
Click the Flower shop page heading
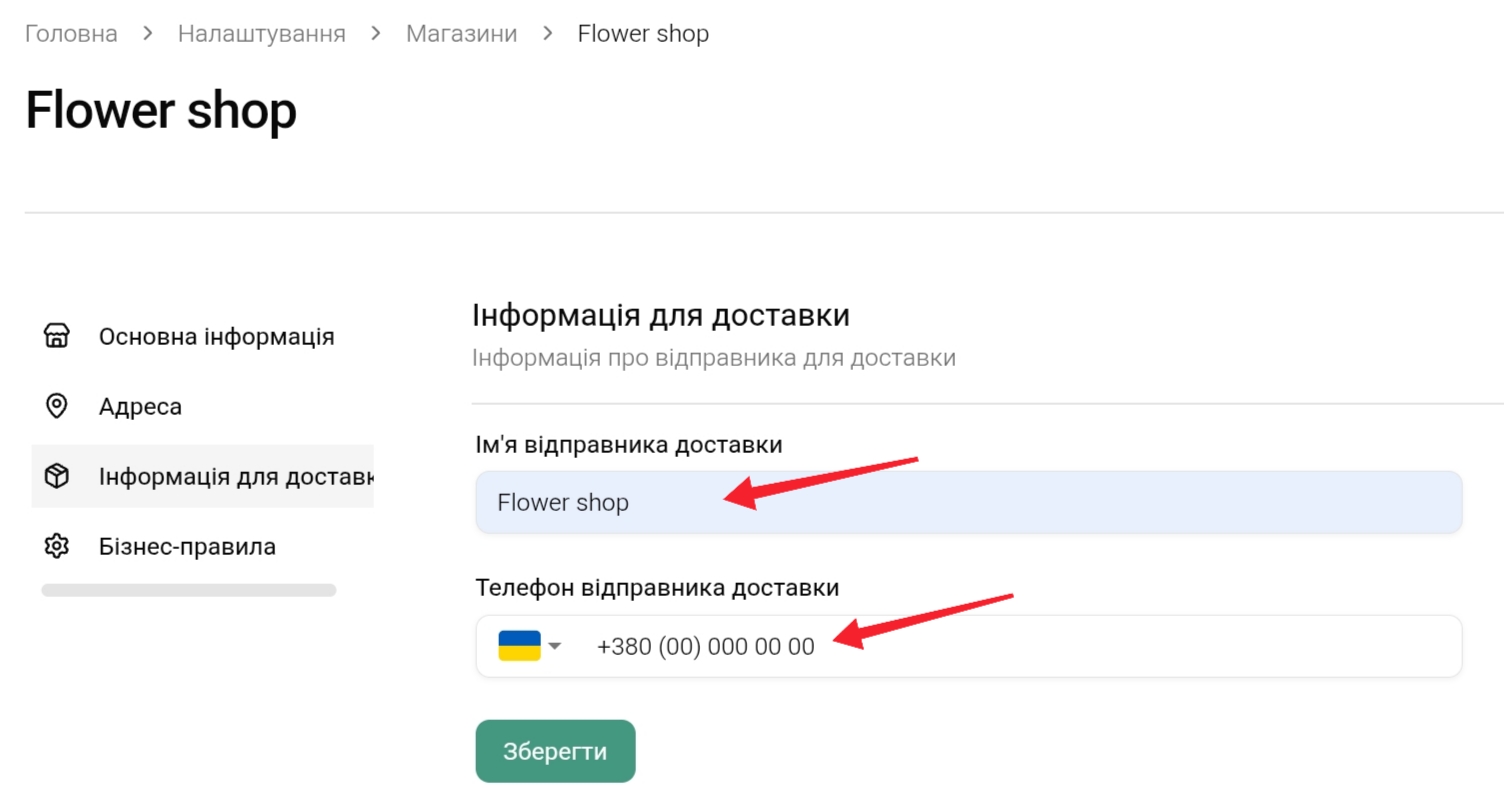pyautogui.click(x=161, y=110)
